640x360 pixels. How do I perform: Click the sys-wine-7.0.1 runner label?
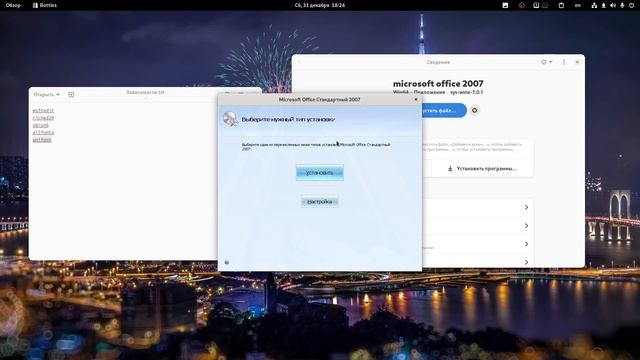pyautogui.click(x=467, y=92)
